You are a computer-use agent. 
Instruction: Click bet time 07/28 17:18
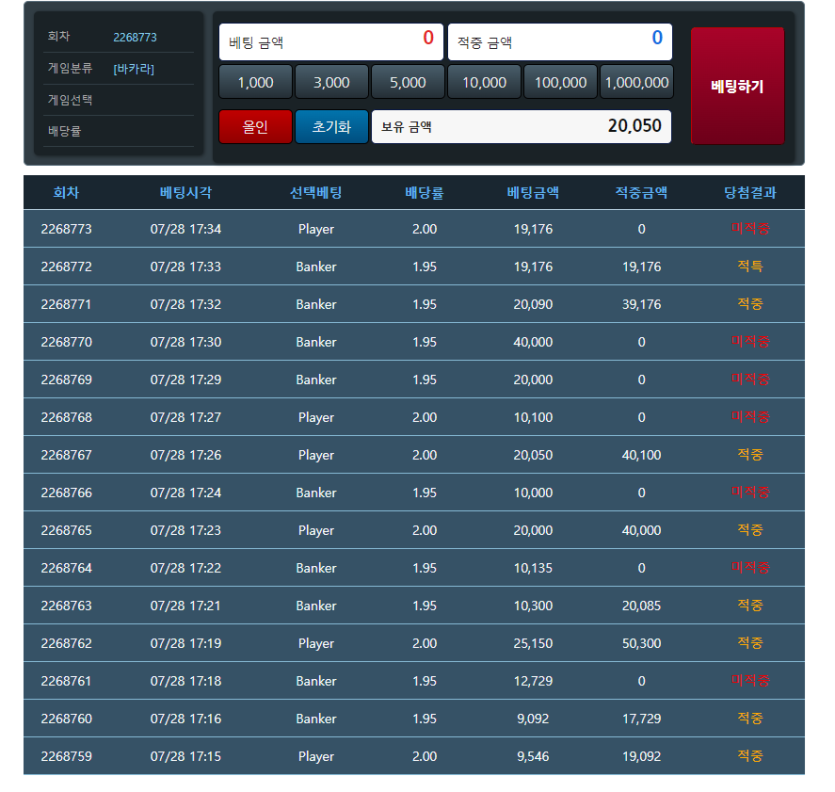(x=186, y=681)
